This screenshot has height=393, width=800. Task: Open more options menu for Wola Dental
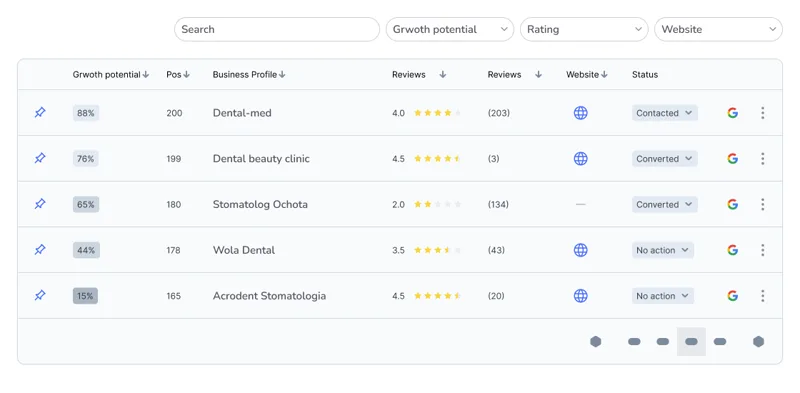[x=763, y=250]
